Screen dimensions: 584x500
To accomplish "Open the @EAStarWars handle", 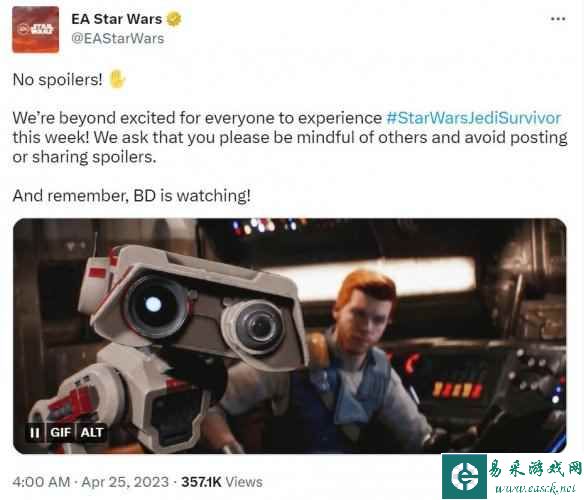I will [118, 39].
